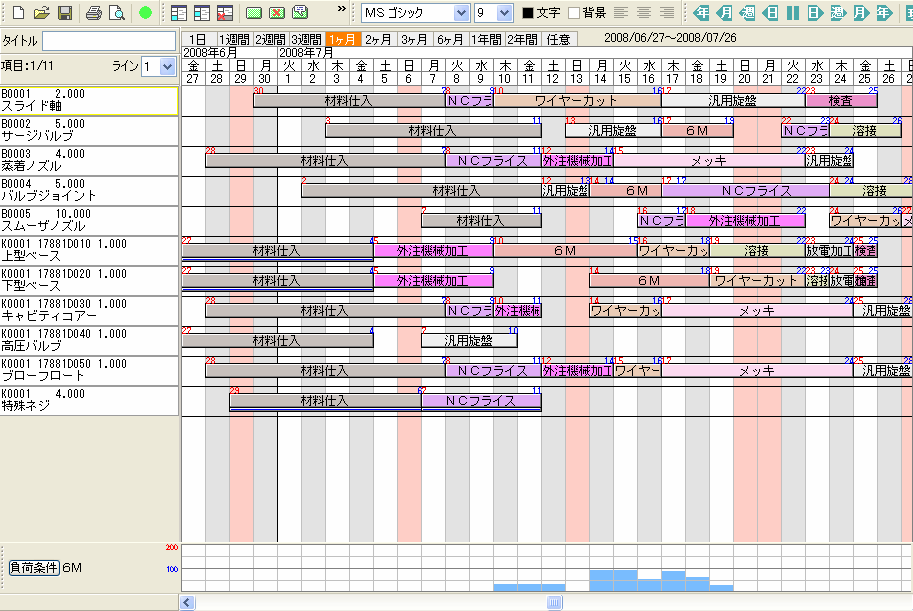Add a new green bar
Viewport: 913px width, 611px height.
[x=254, y=13]
